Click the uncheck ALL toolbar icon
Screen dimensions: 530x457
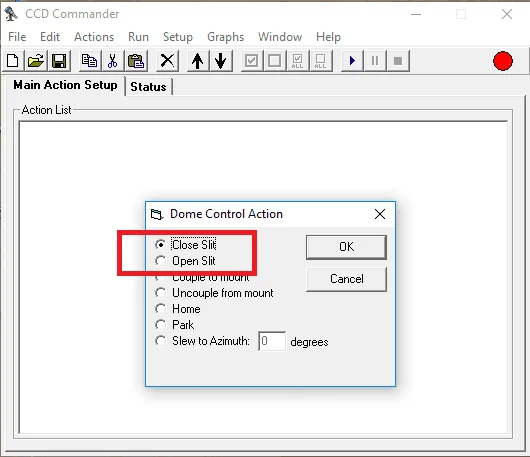point(320,61)
